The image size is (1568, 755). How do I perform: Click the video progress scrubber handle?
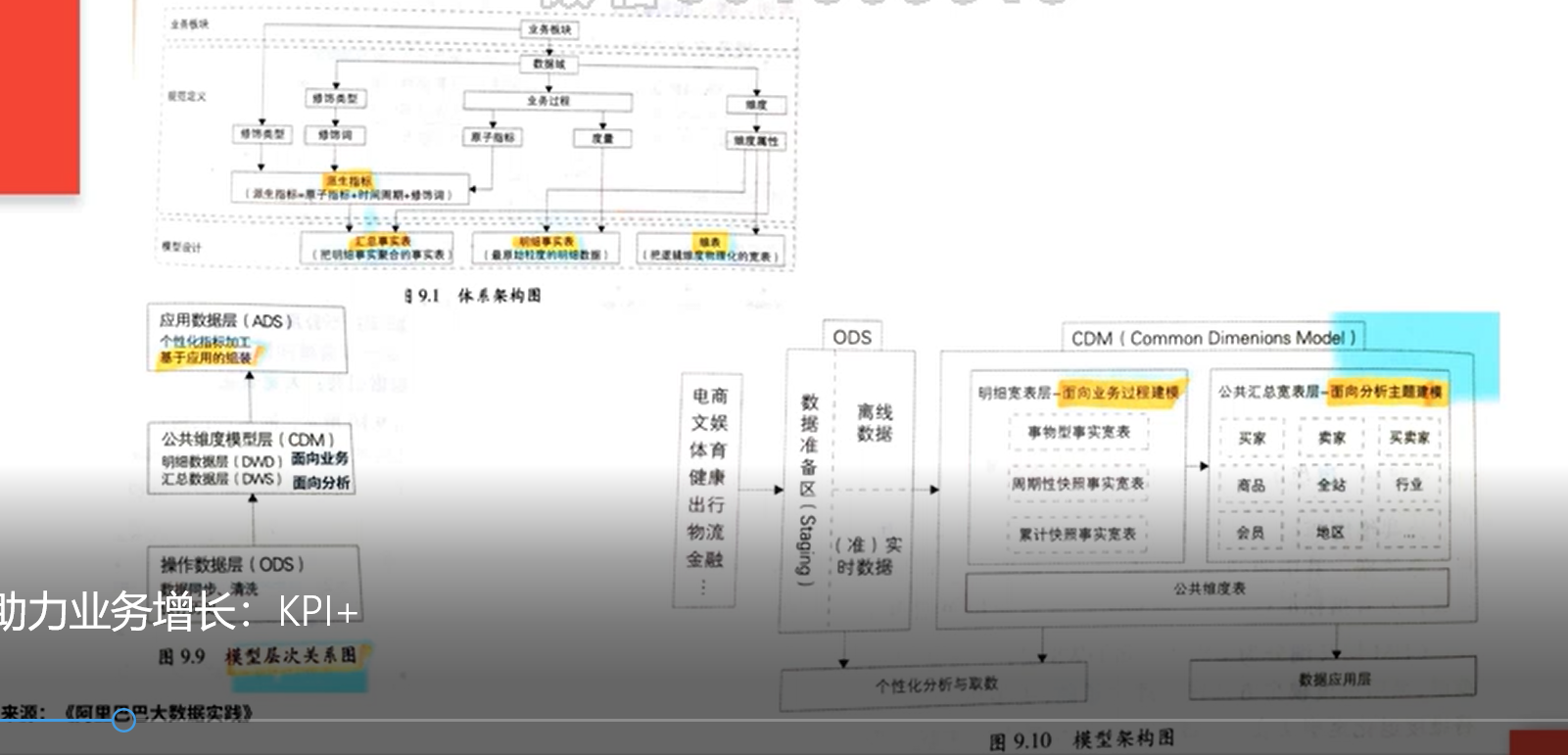point(123,721)
